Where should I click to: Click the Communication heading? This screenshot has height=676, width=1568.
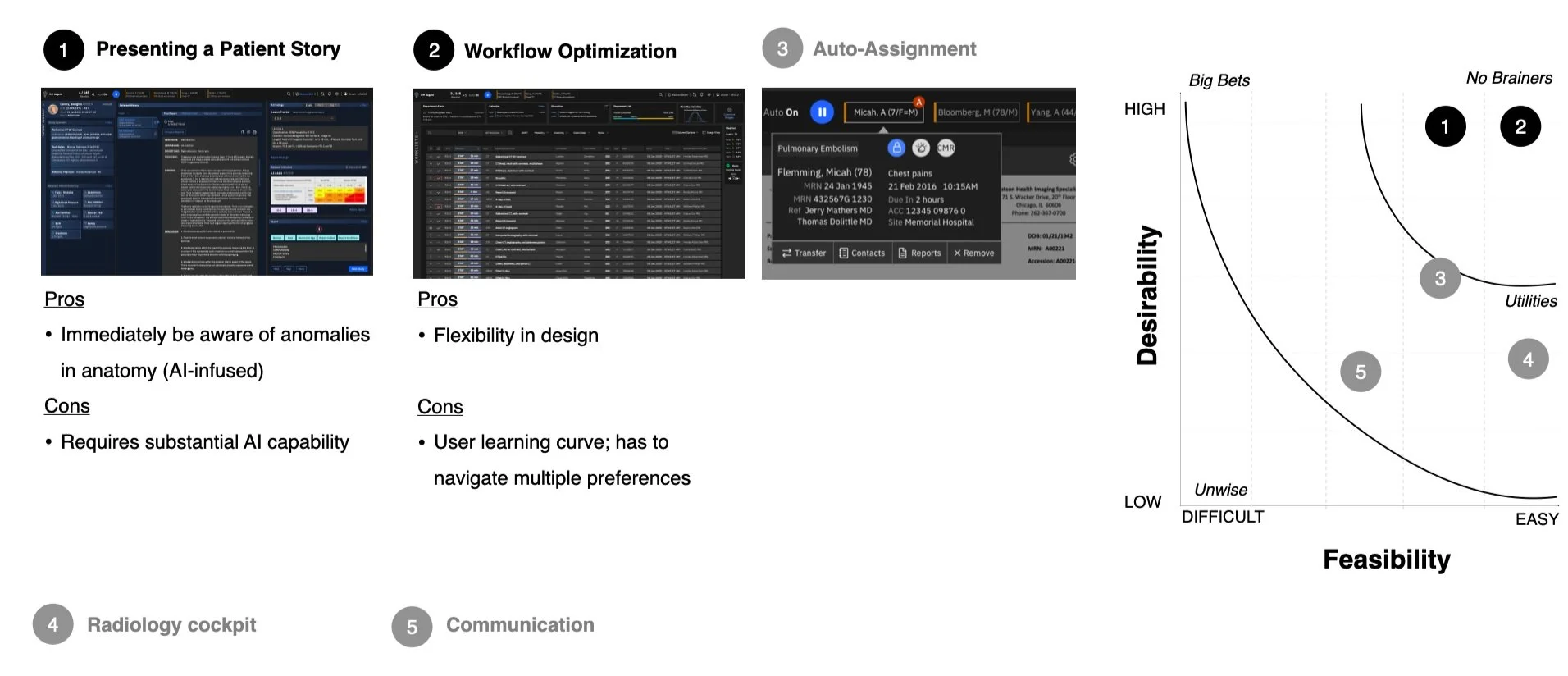pyautogui.click(x=520, y=625)
